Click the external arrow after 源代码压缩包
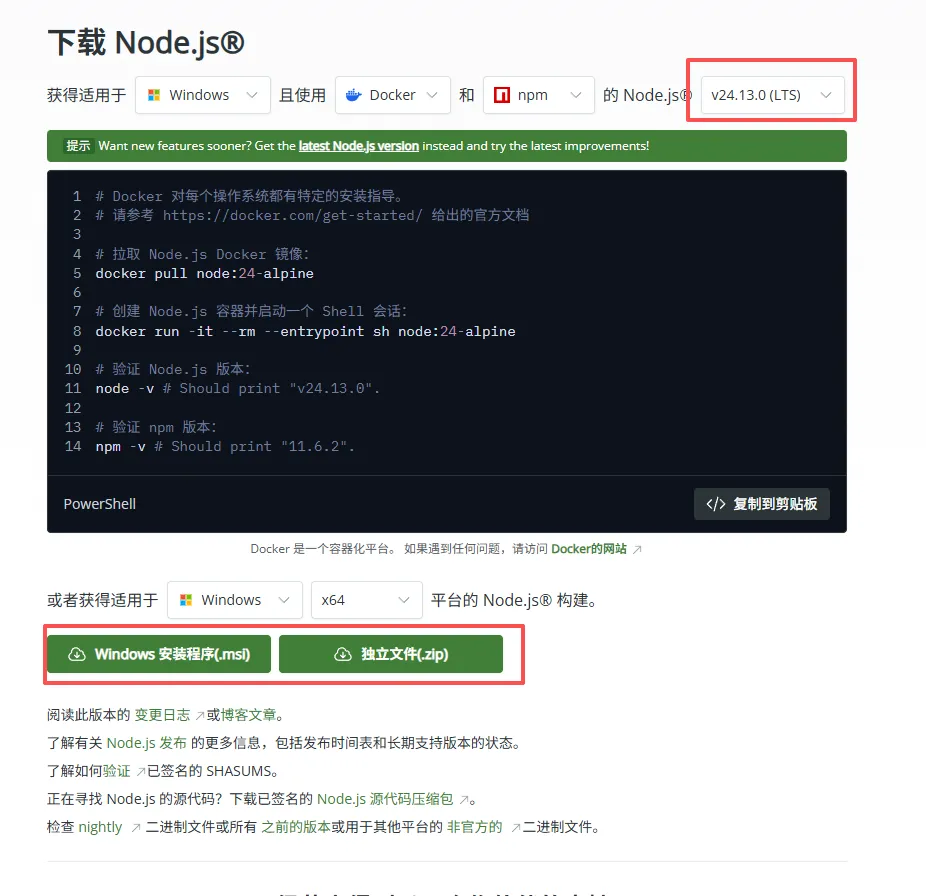926x896 pixels. (465, 800)
